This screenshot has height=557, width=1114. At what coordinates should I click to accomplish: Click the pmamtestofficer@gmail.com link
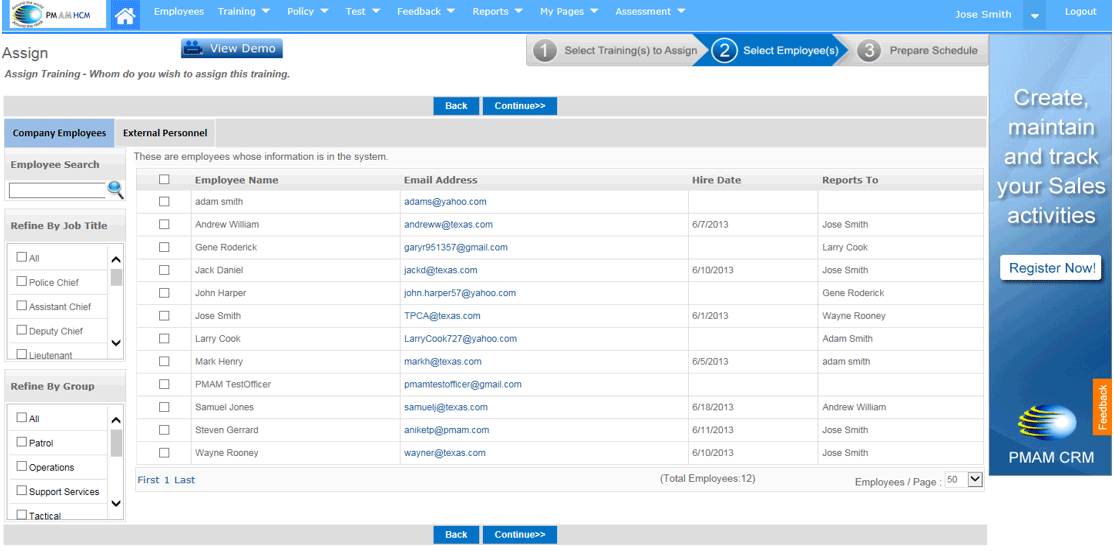(463, 384)
